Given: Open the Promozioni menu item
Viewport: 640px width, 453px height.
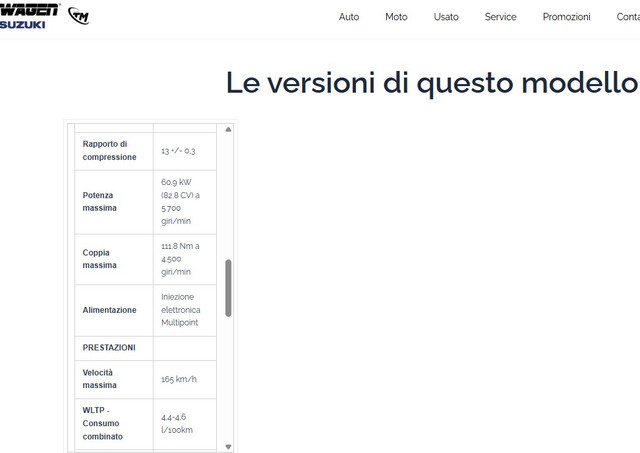Looking at the screenshot, I should (566, 17).
